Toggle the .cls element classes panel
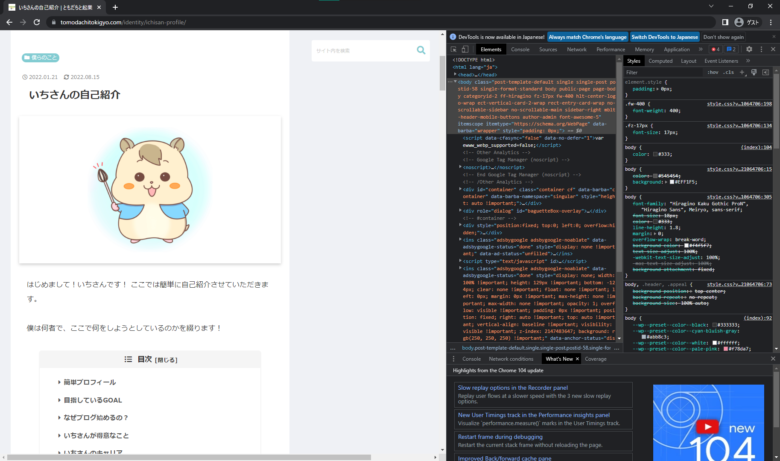Screen dimensions: 780x461 pyautogui.click(x=729, y=72)
